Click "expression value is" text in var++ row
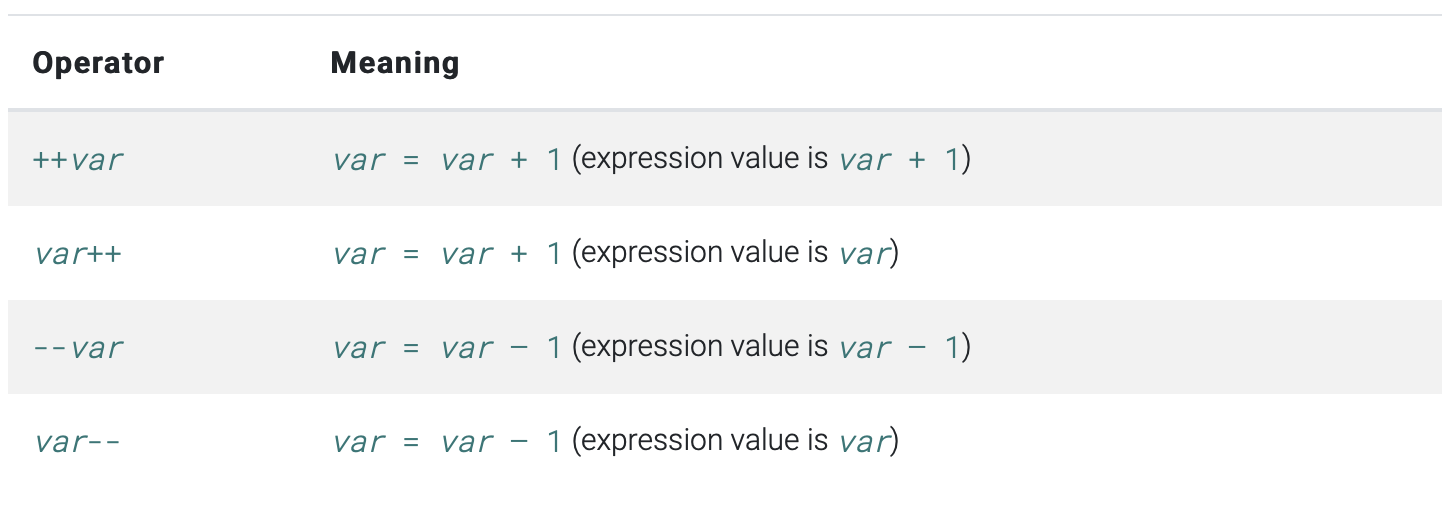This screenshot has height=512, width=1454. click(705, 253)
